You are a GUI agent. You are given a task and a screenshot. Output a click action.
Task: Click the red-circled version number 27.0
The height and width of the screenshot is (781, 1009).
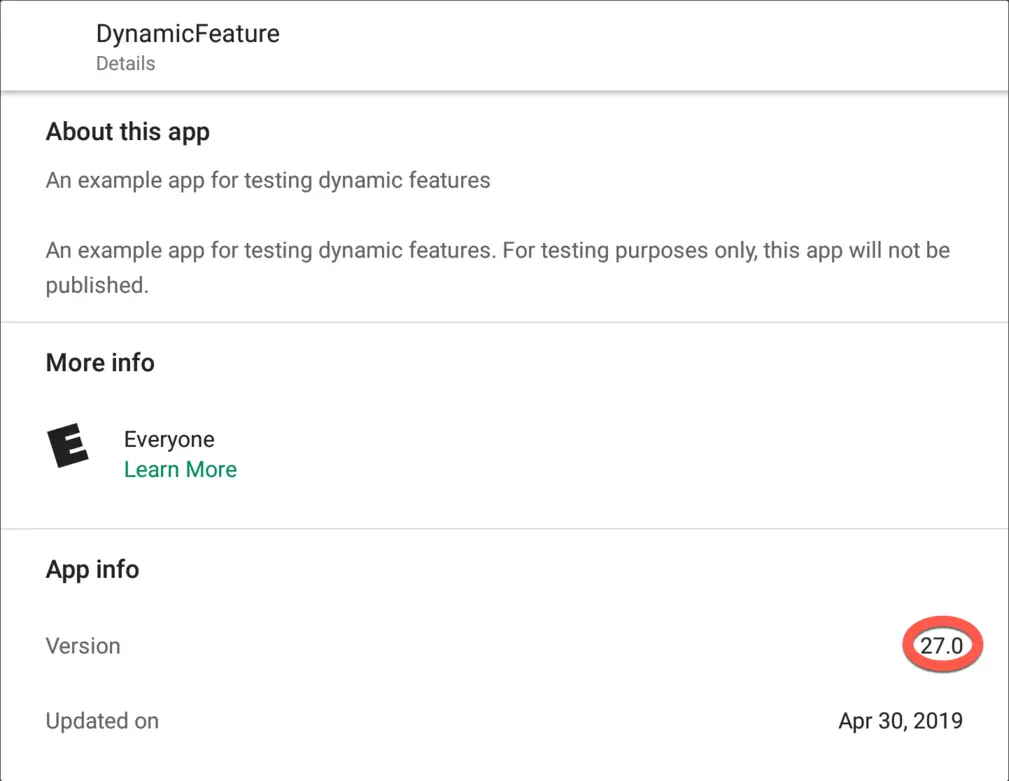coord(941,646)
